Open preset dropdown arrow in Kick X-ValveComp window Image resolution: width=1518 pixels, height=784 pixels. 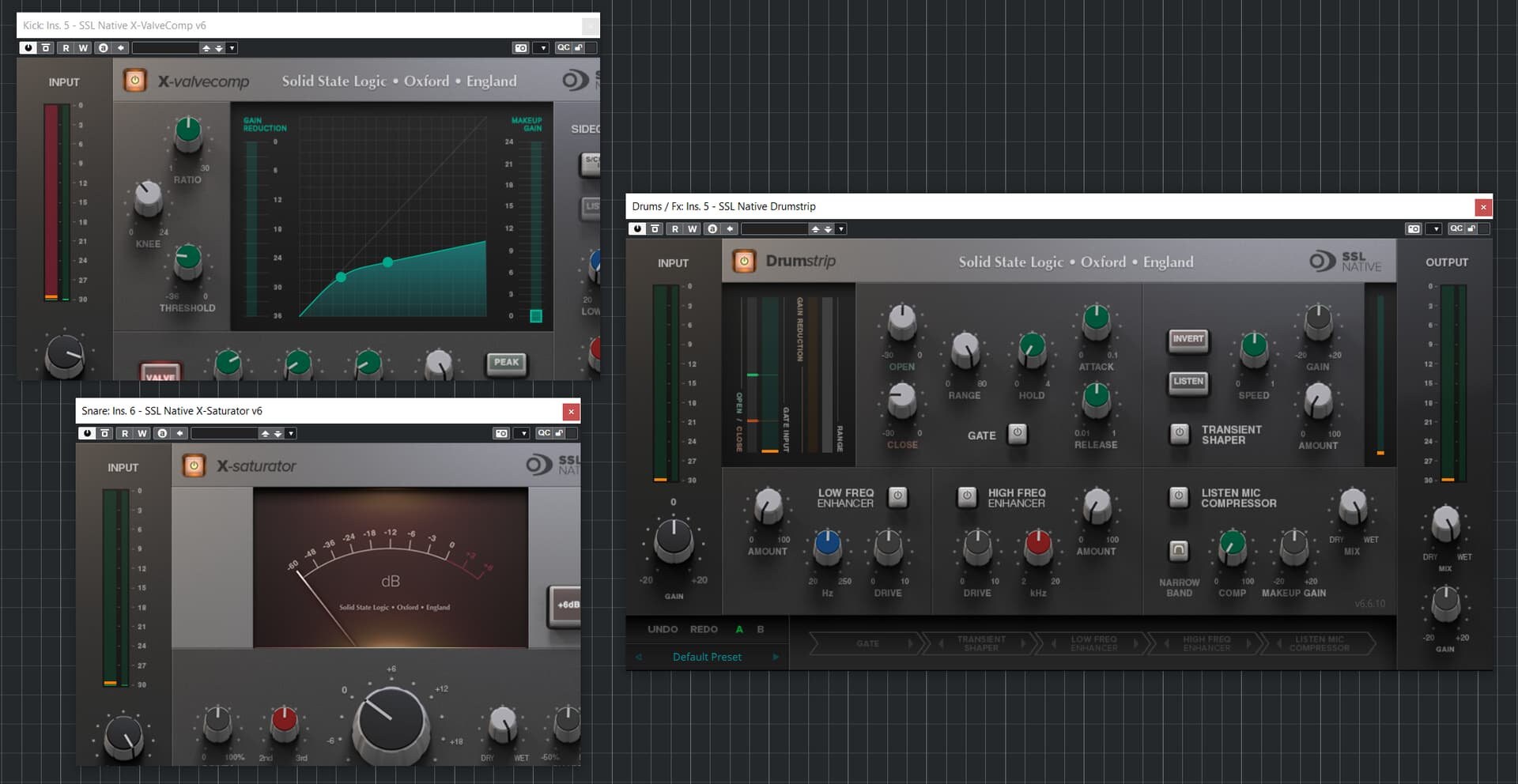click(232, 47)
